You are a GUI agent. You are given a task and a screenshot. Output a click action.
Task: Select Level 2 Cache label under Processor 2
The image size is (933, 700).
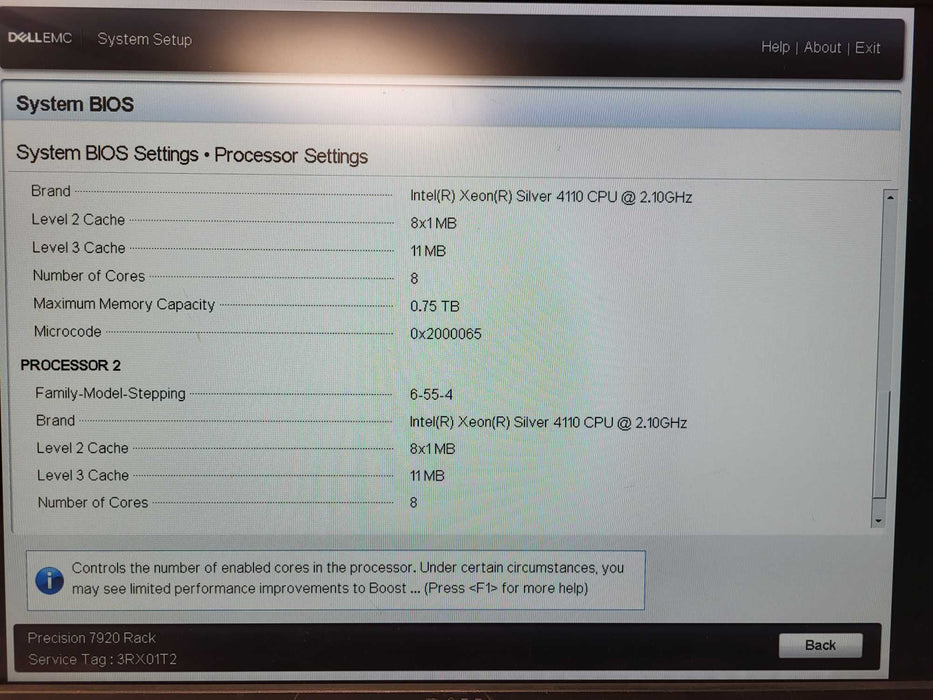(x=82, y=448)
